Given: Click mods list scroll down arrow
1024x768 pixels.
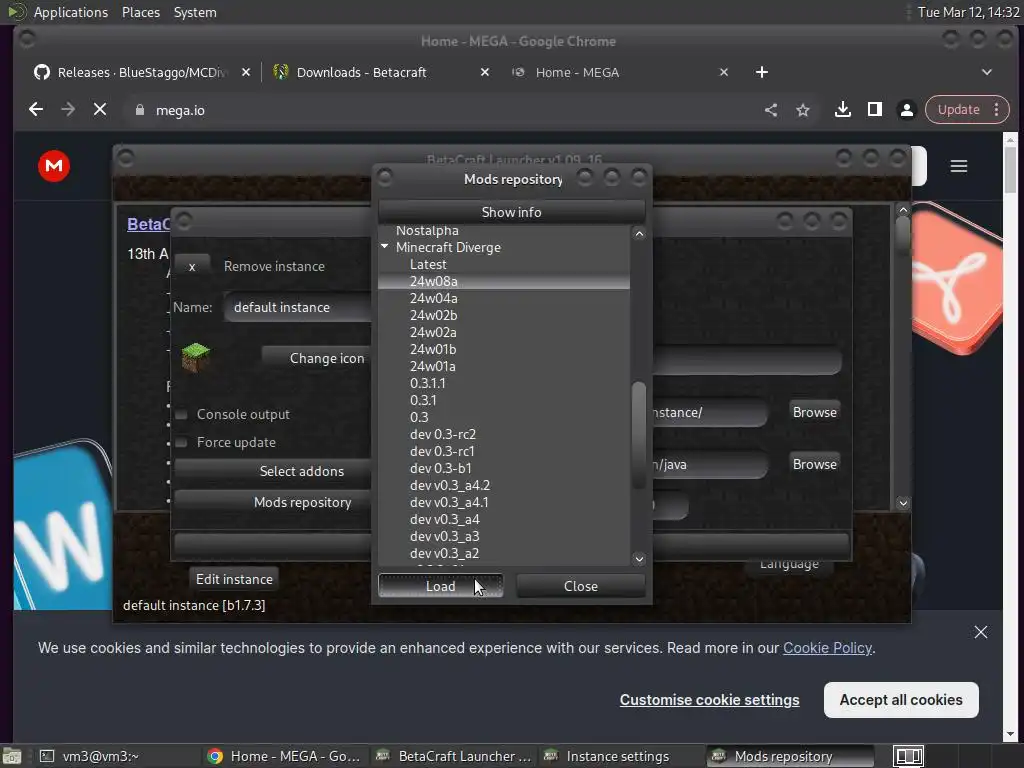Looking at the screenshot, I should coord(639,559).
